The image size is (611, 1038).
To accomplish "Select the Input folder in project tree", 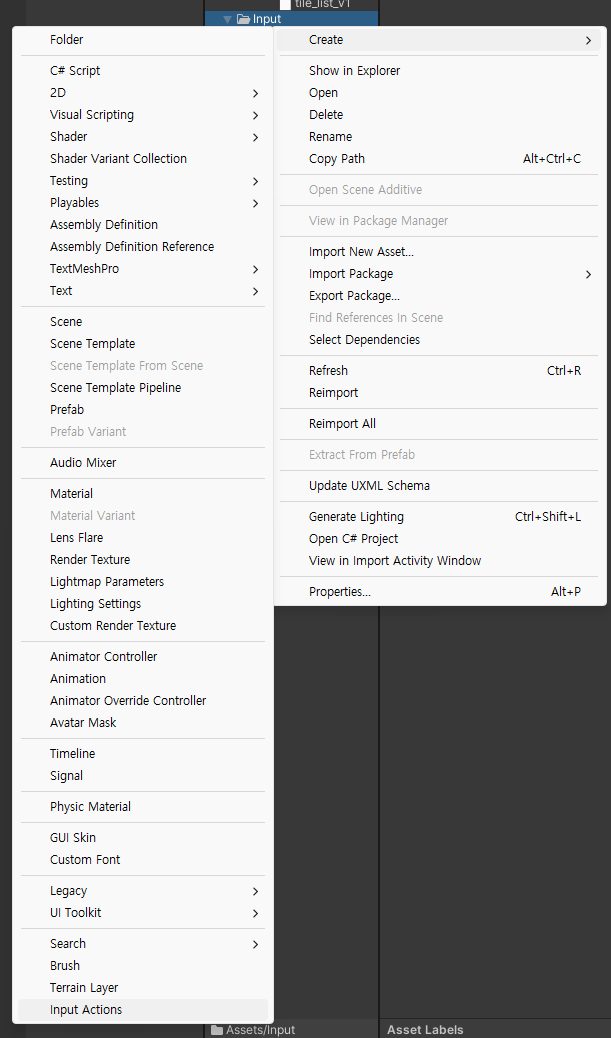I will [291, 19].
